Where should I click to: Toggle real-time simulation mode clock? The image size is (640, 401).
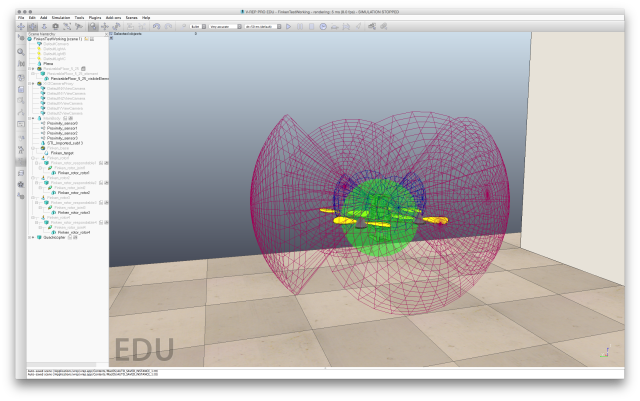click(323, 27)
